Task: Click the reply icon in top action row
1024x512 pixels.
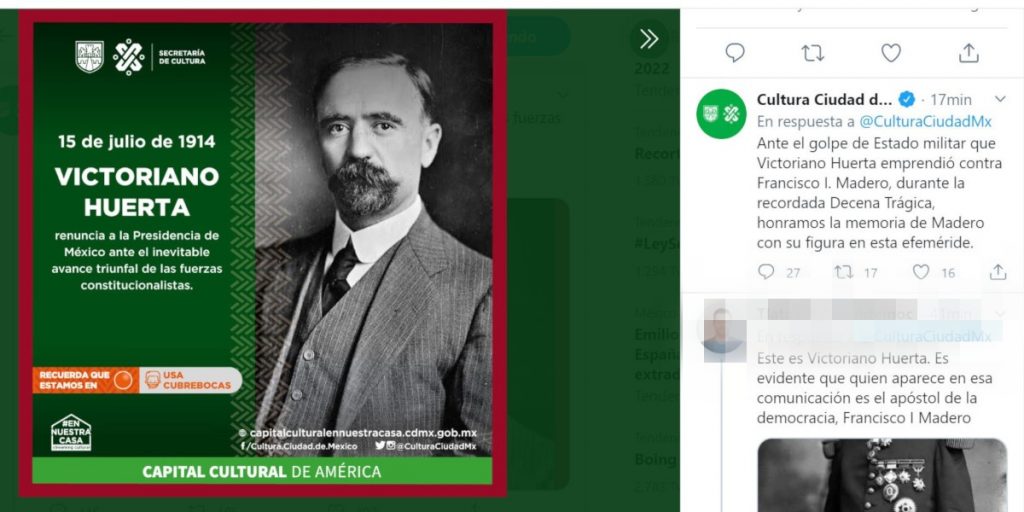Action: tap(735, 53)
